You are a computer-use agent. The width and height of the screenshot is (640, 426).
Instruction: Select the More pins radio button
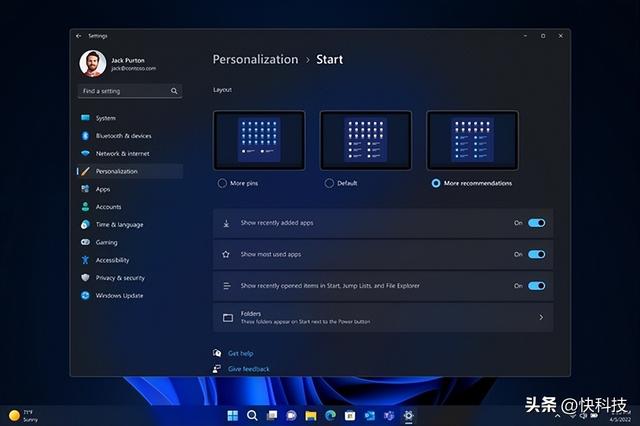(x=222, y=183)
